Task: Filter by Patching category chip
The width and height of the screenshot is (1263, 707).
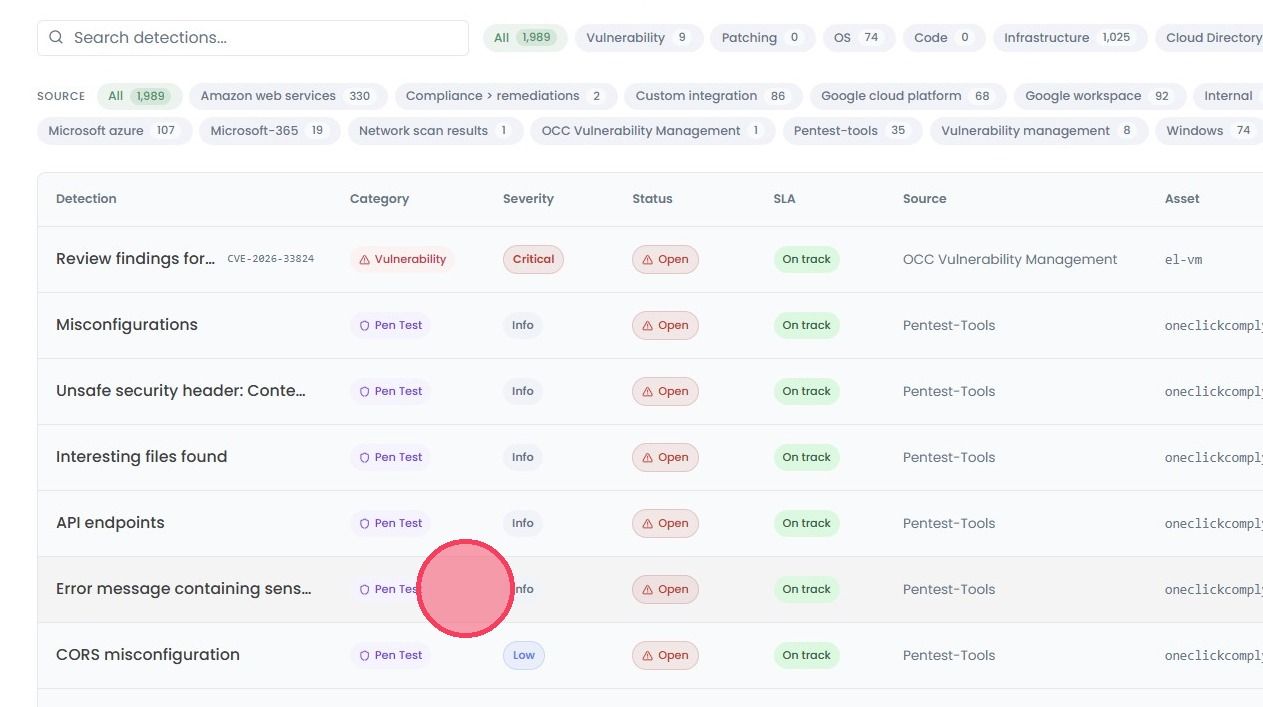Action: [x=763, y=38]
